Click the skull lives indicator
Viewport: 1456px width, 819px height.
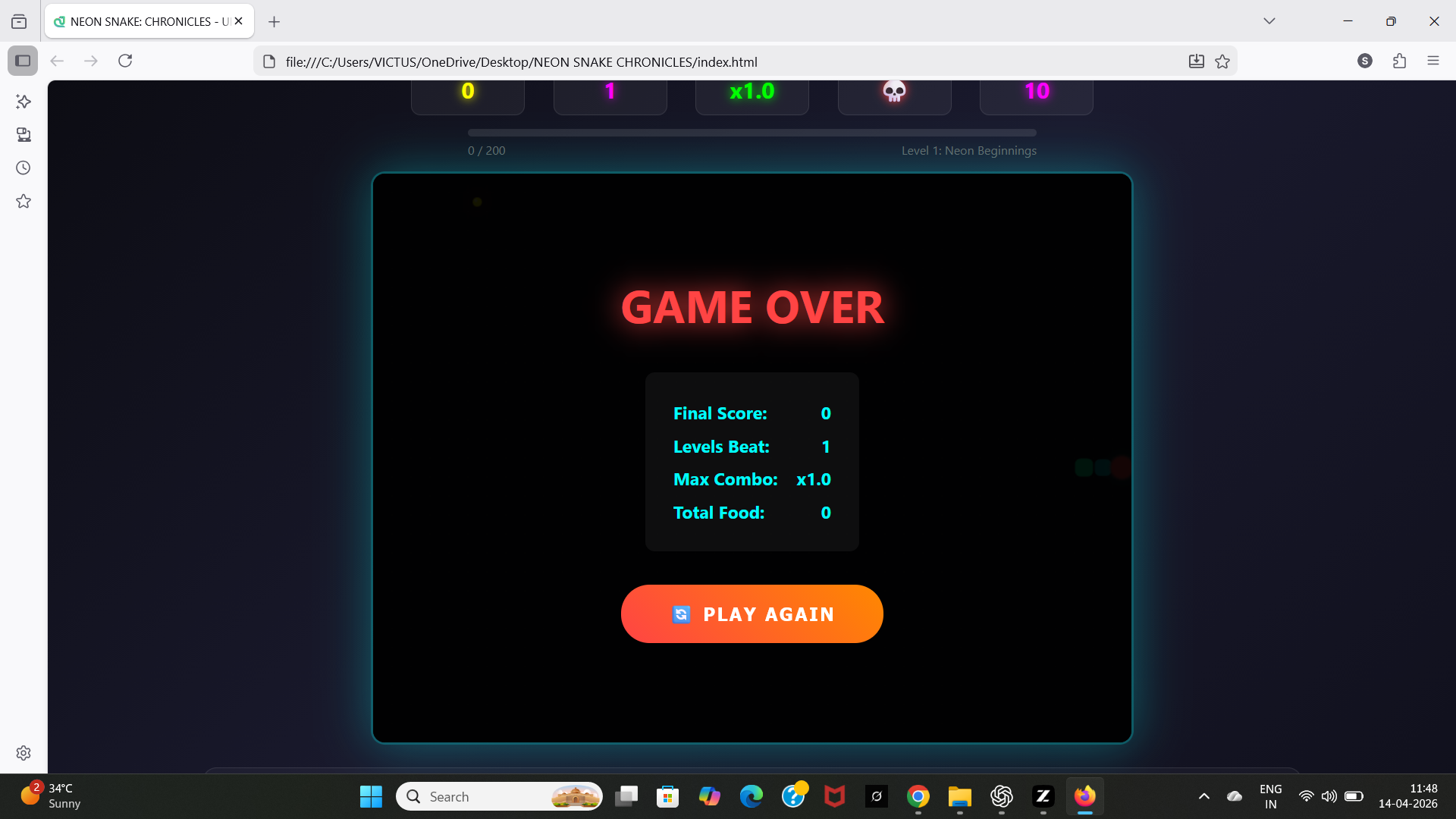click(894, 91)
